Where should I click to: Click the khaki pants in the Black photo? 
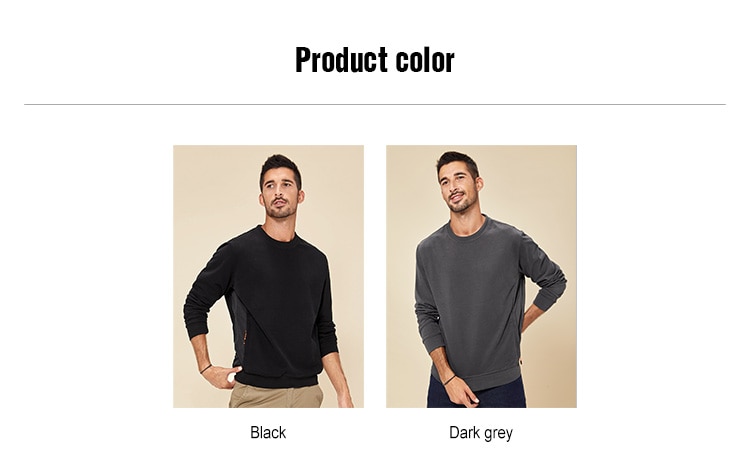click(276, 396)
